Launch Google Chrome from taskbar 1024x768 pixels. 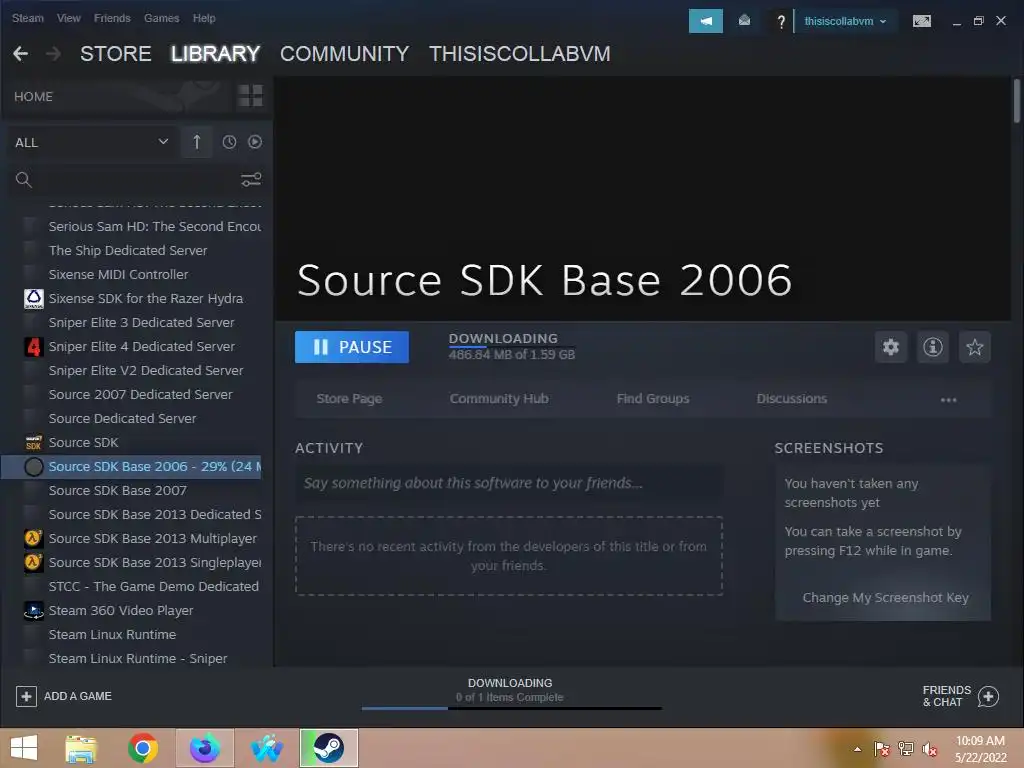pos(143,748)
